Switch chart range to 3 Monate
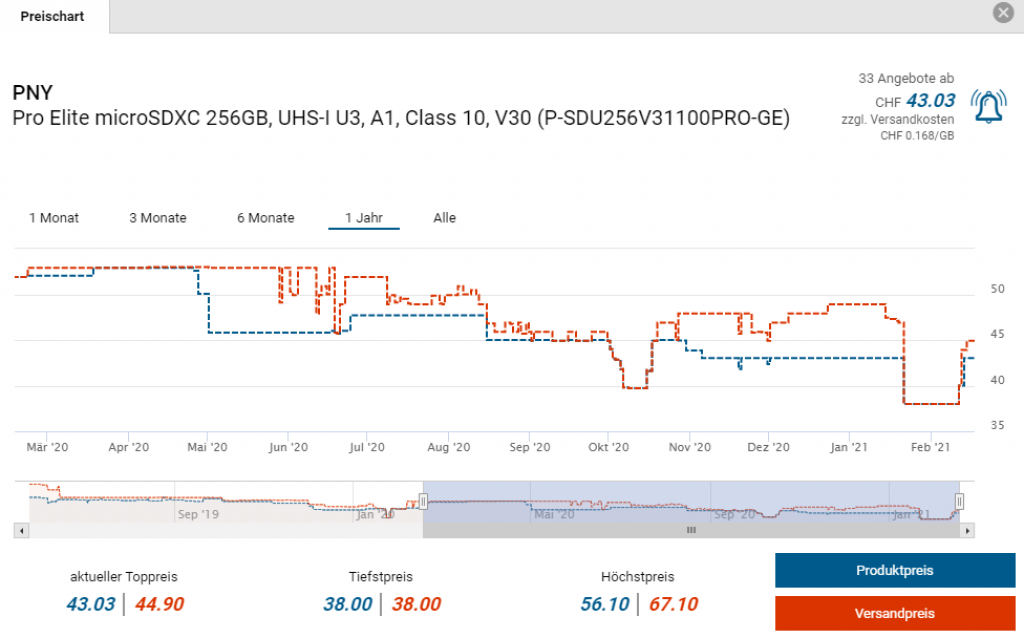The width and height of the screenshot is (1024, 638). (158, 218)
